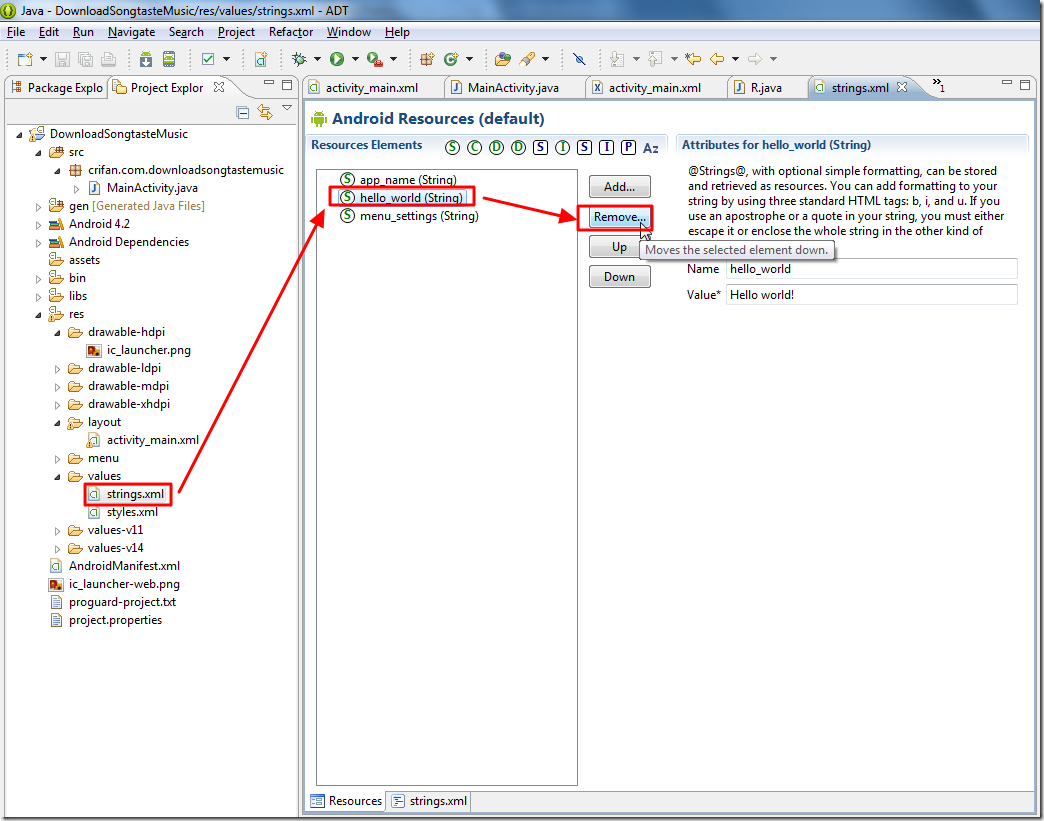Viewport: 1044px width, 821px height.
Task: Click the new Android XML file icon
Action: click(261, 59)
